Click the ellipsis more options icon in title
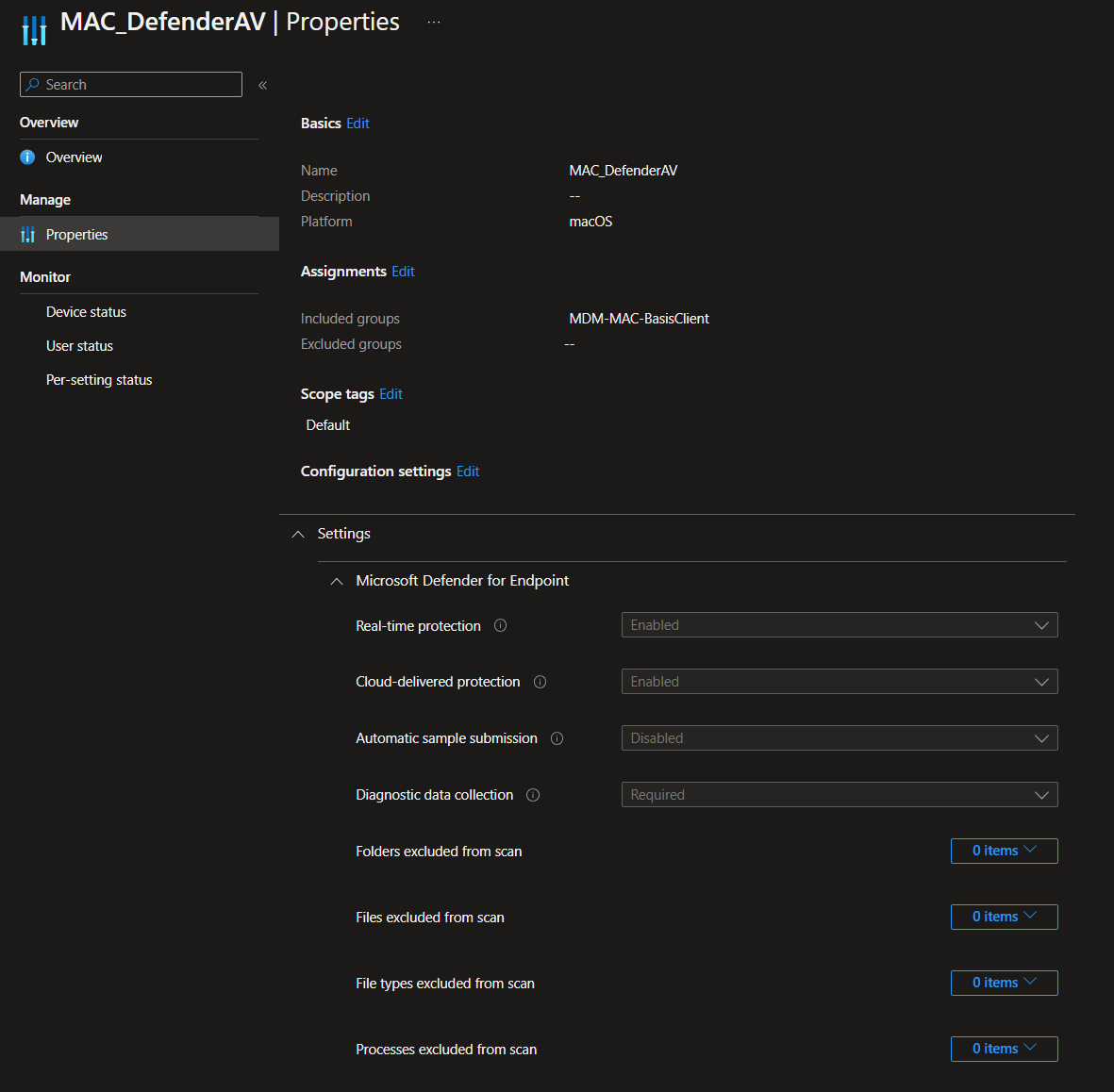Screen dimensions: 1114x1092 click(434, 22)
